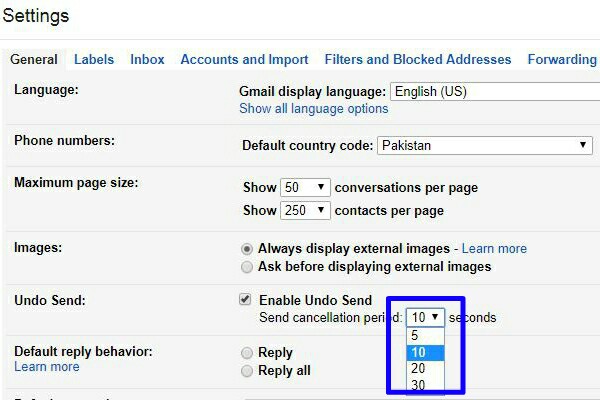Click the Images: setting label
The image size is (600, 400).
(x=38, y=248)
